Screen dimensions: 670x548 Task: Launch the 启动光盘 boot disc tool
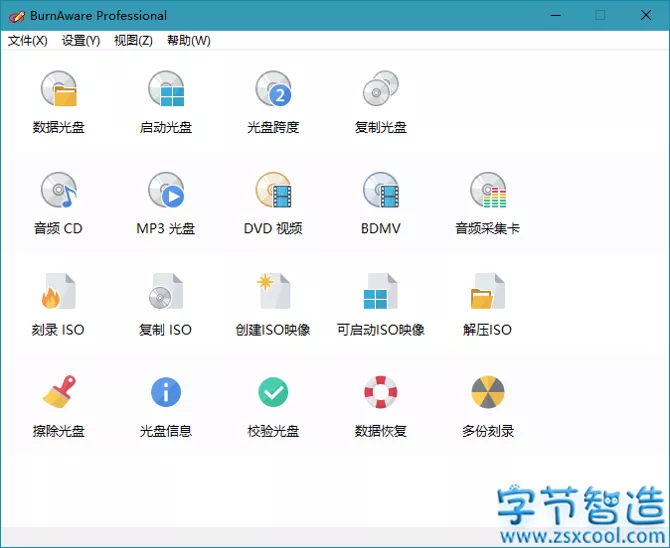(166, 103)
